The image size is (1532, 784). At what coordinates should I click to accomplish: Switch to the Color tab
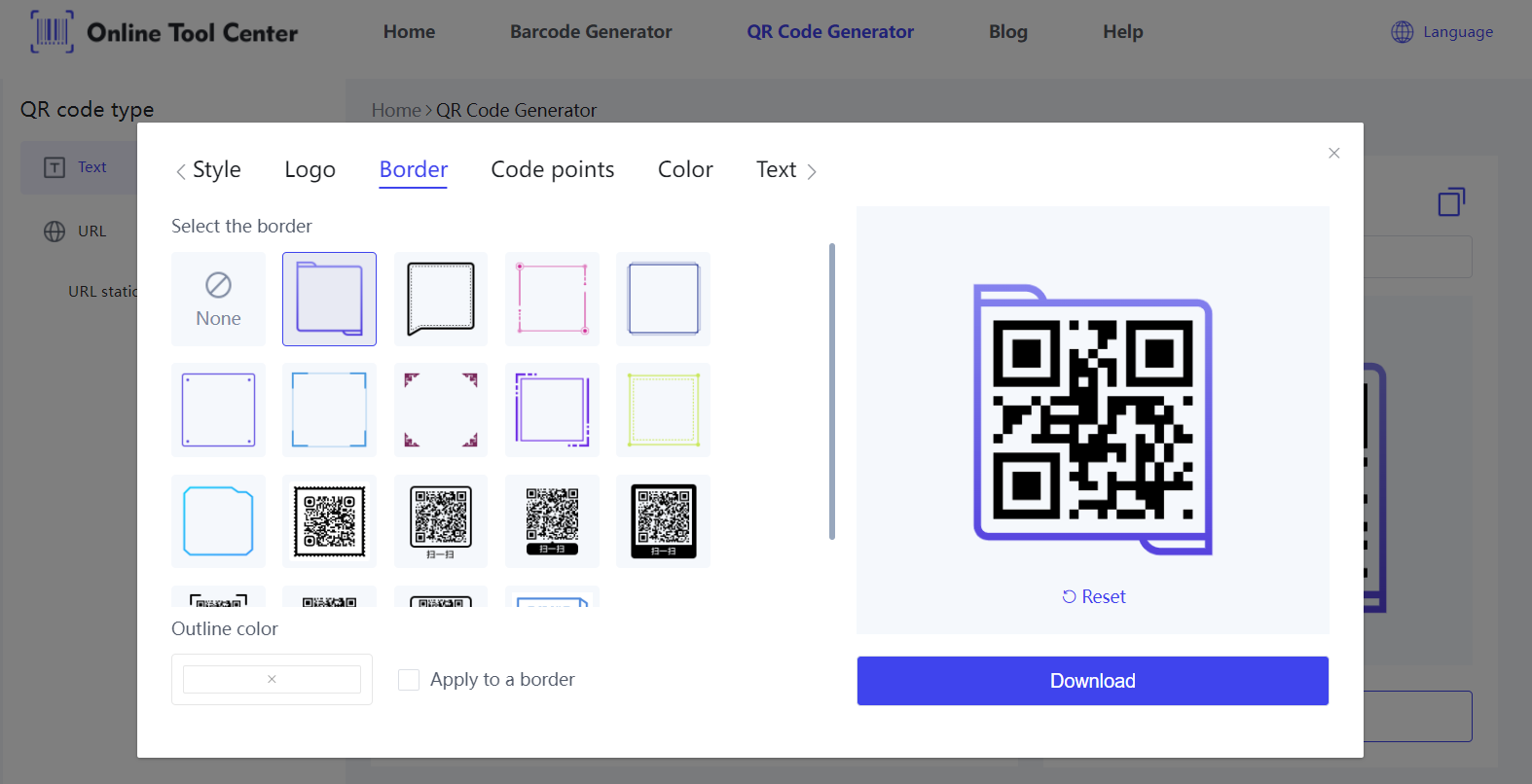685,169
